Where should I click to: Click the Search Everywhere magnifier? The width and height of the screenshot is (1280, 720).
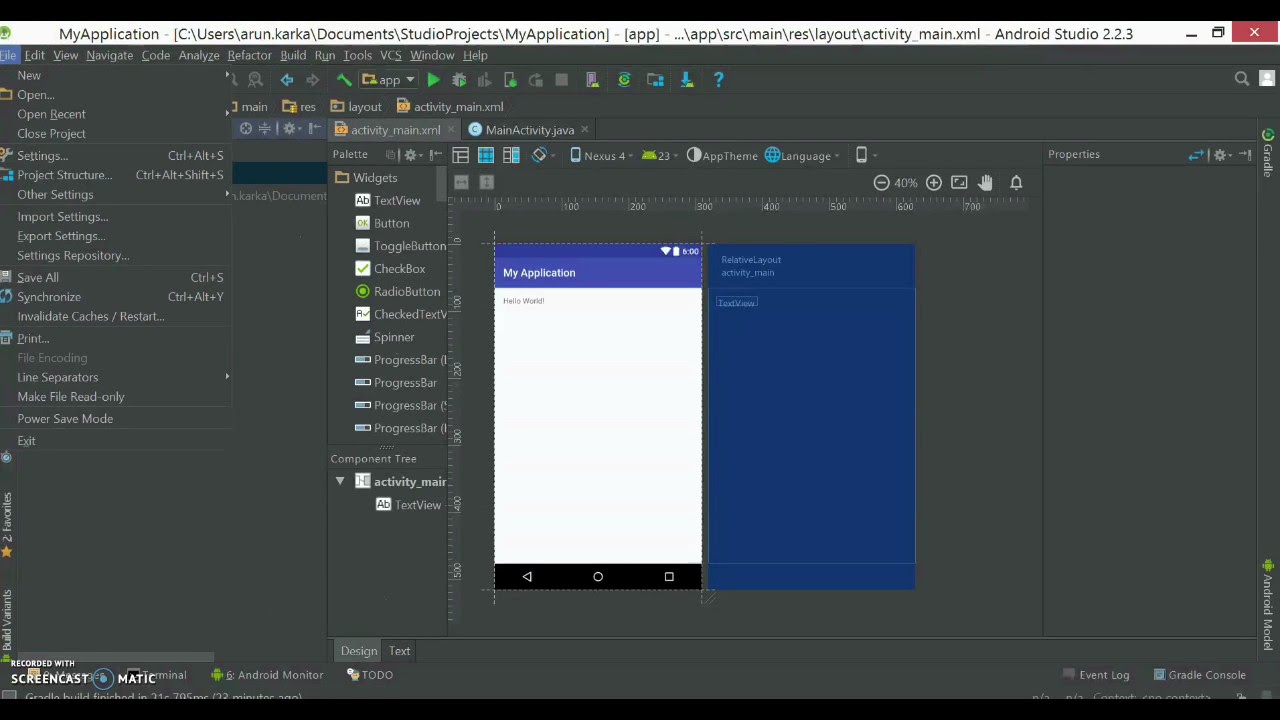(x=1242, y=79)
